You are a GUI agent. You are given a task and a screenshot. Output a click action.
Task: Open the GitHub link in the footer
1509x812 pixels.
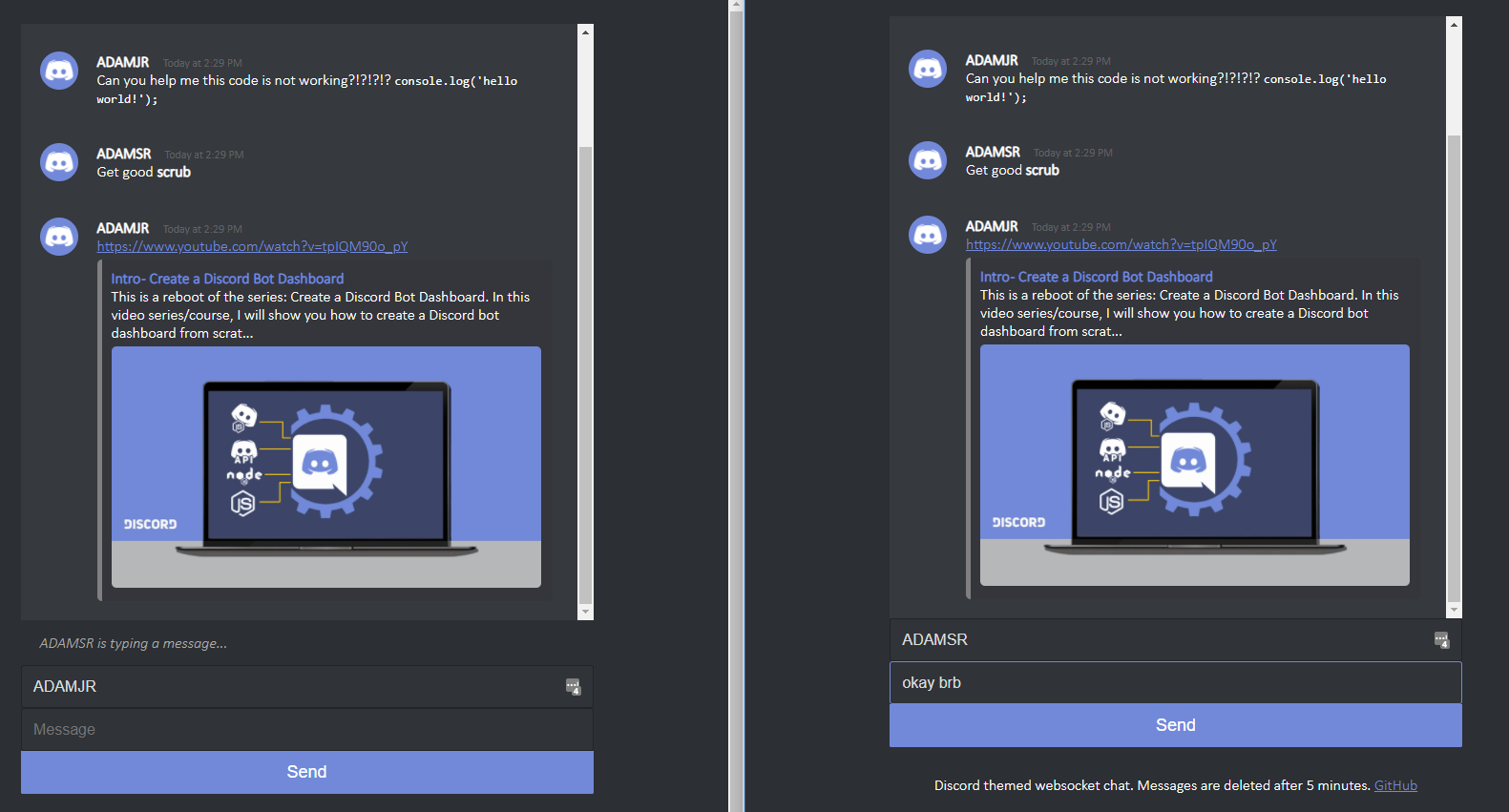click(1395, 785)
